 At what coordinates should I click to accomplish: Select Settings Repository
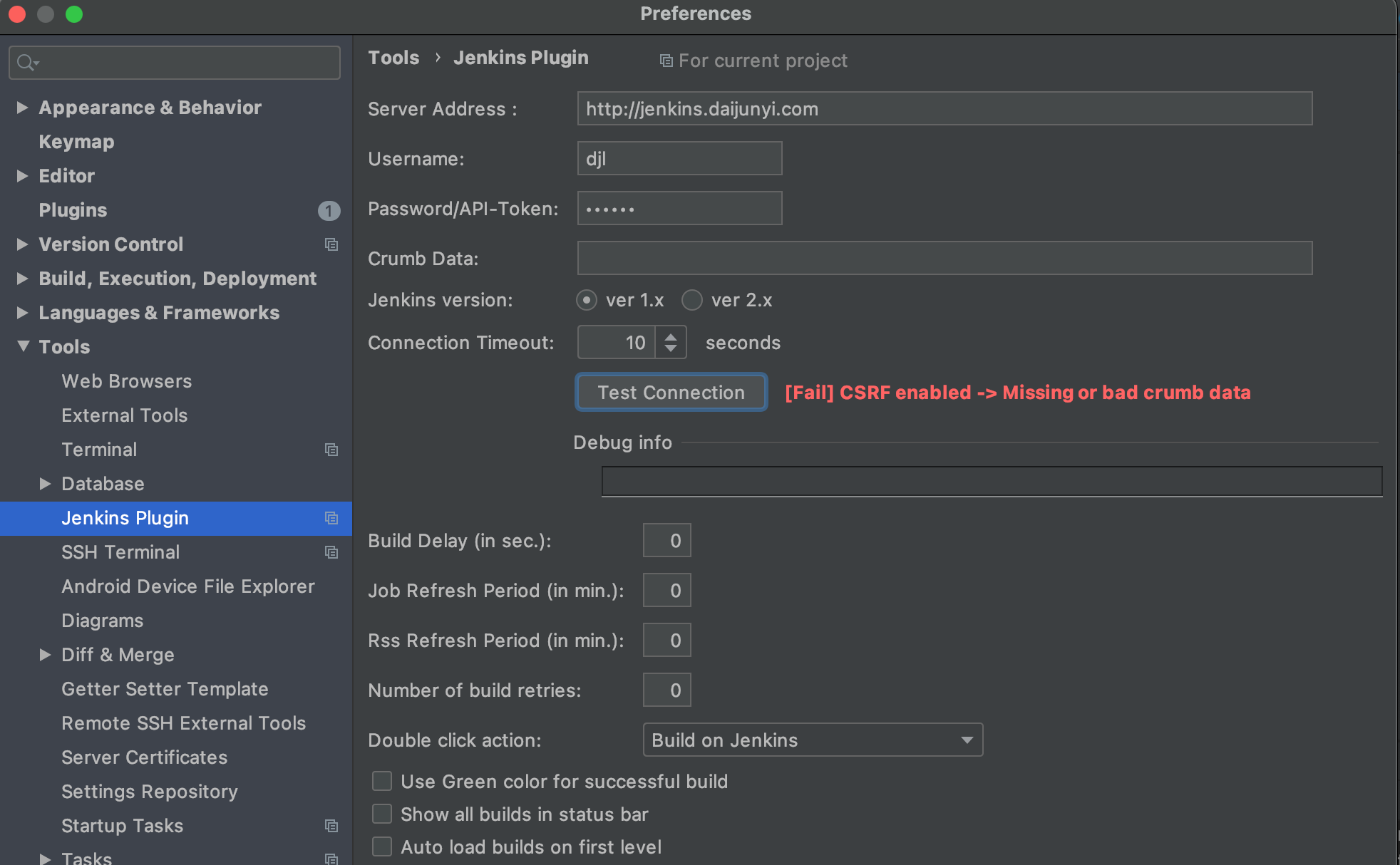pos(149,792)
